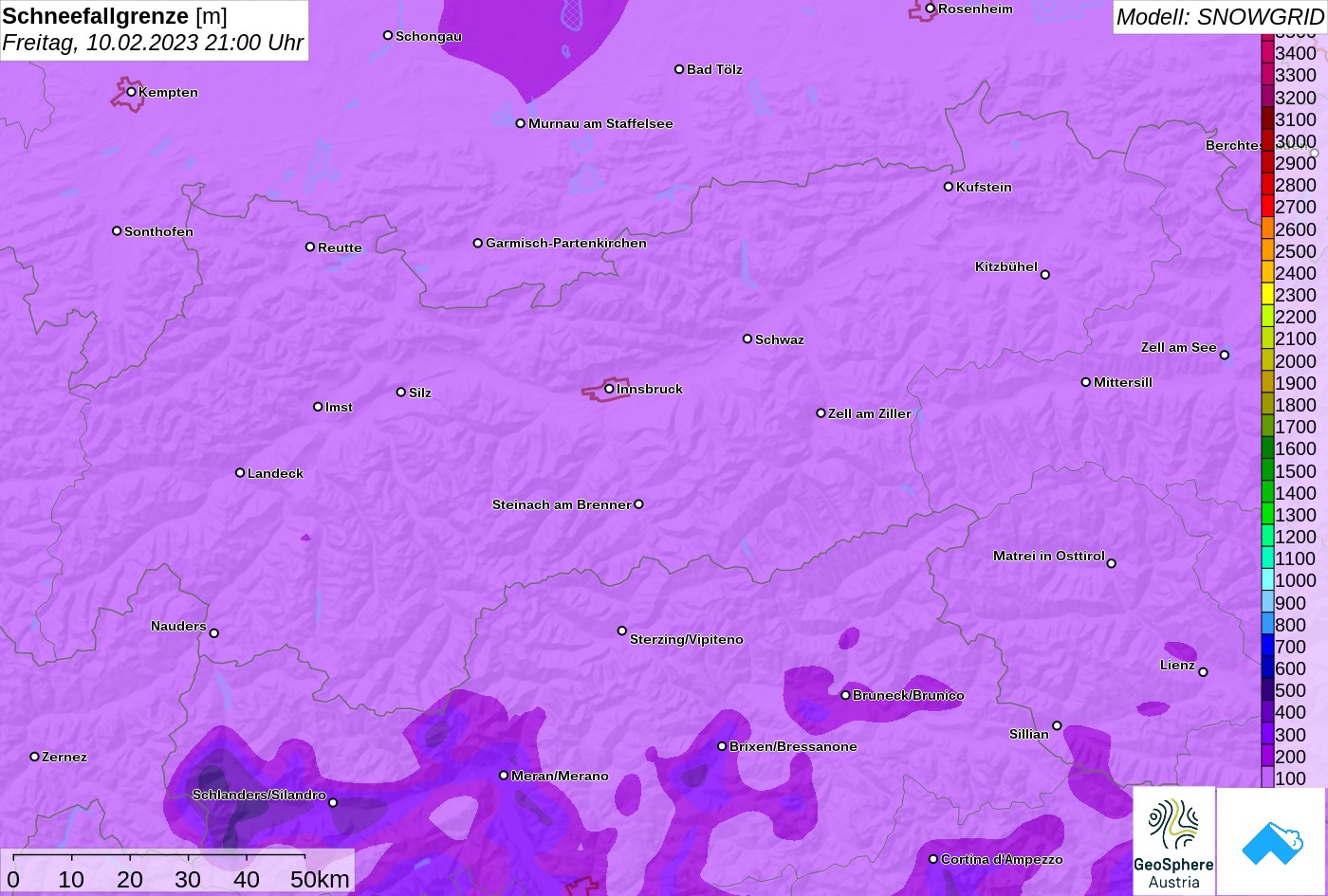Image resolution: width=1328 pixels, height=896 pixels.
Task: Click the Lienz marker dot
Action: pos(1203,672)
